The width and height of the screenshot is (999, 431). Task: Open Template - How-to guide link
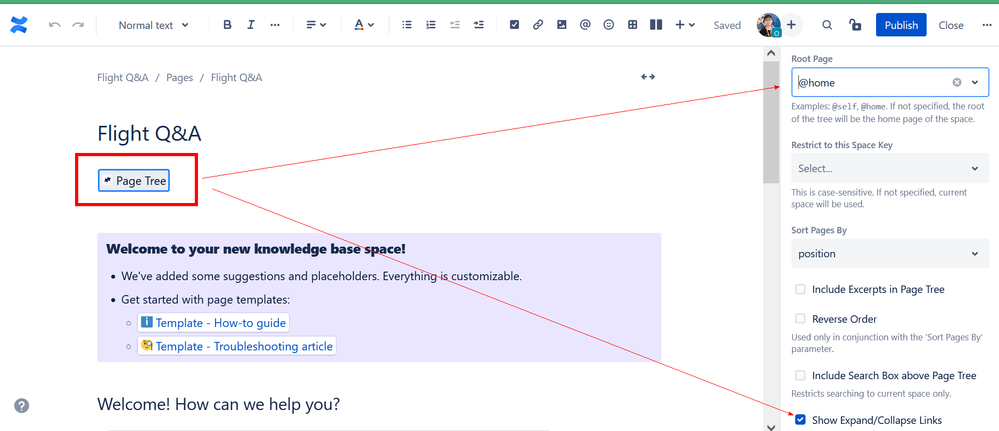tap(214, 323)
